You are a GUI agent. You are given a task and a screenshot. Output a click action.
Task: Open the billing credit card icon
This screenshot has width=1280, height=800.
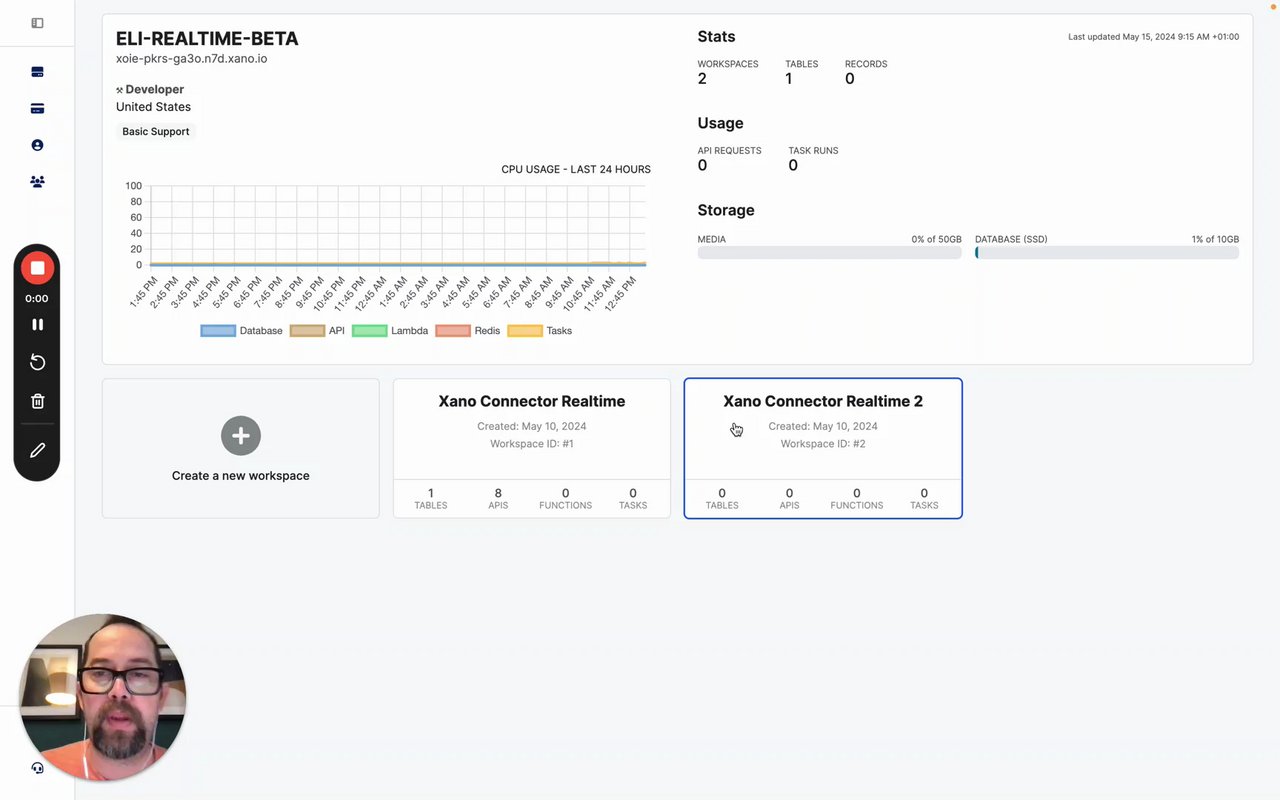tap(37, 108)
